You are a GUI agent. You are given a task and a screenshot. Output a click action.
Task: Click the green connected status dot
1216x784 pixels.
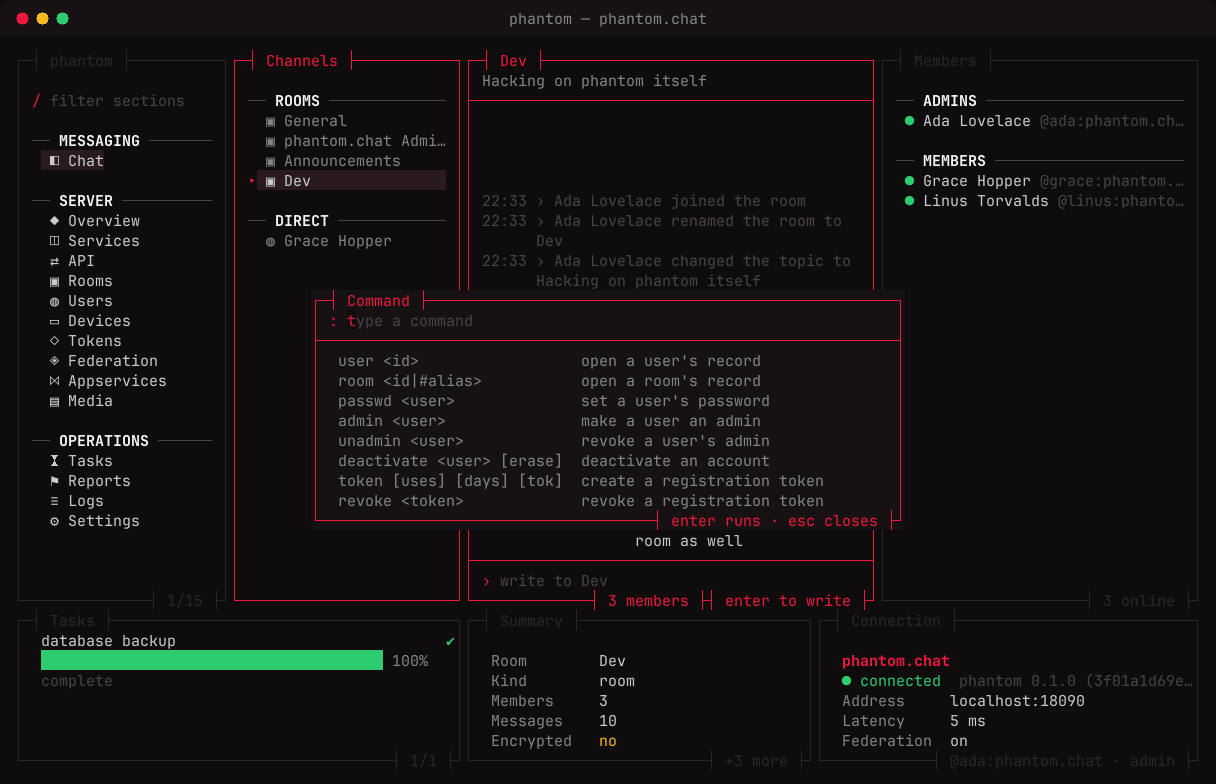point(847,681)
